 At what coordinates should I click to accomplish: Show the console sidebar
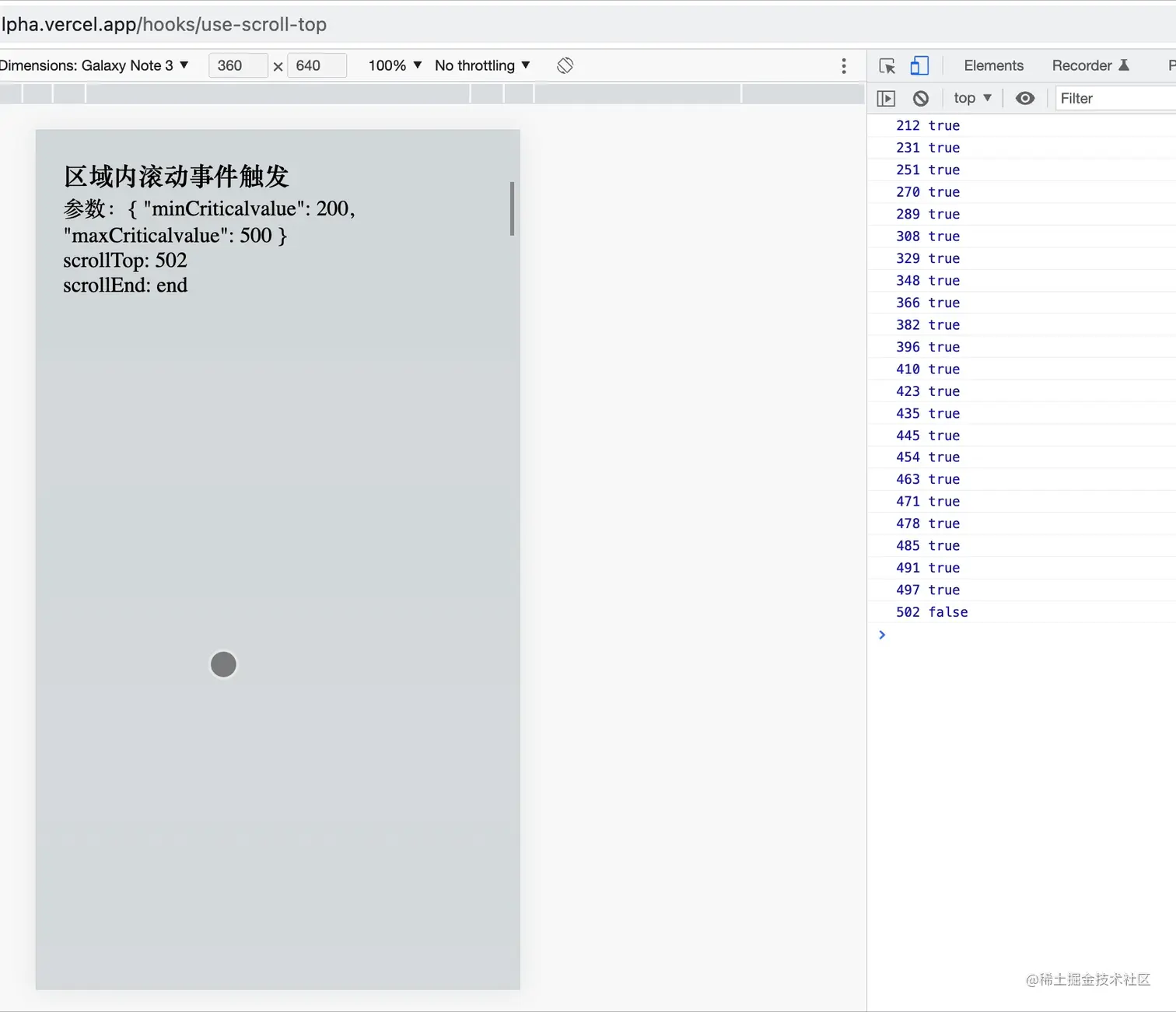click(x=886, y=98)
